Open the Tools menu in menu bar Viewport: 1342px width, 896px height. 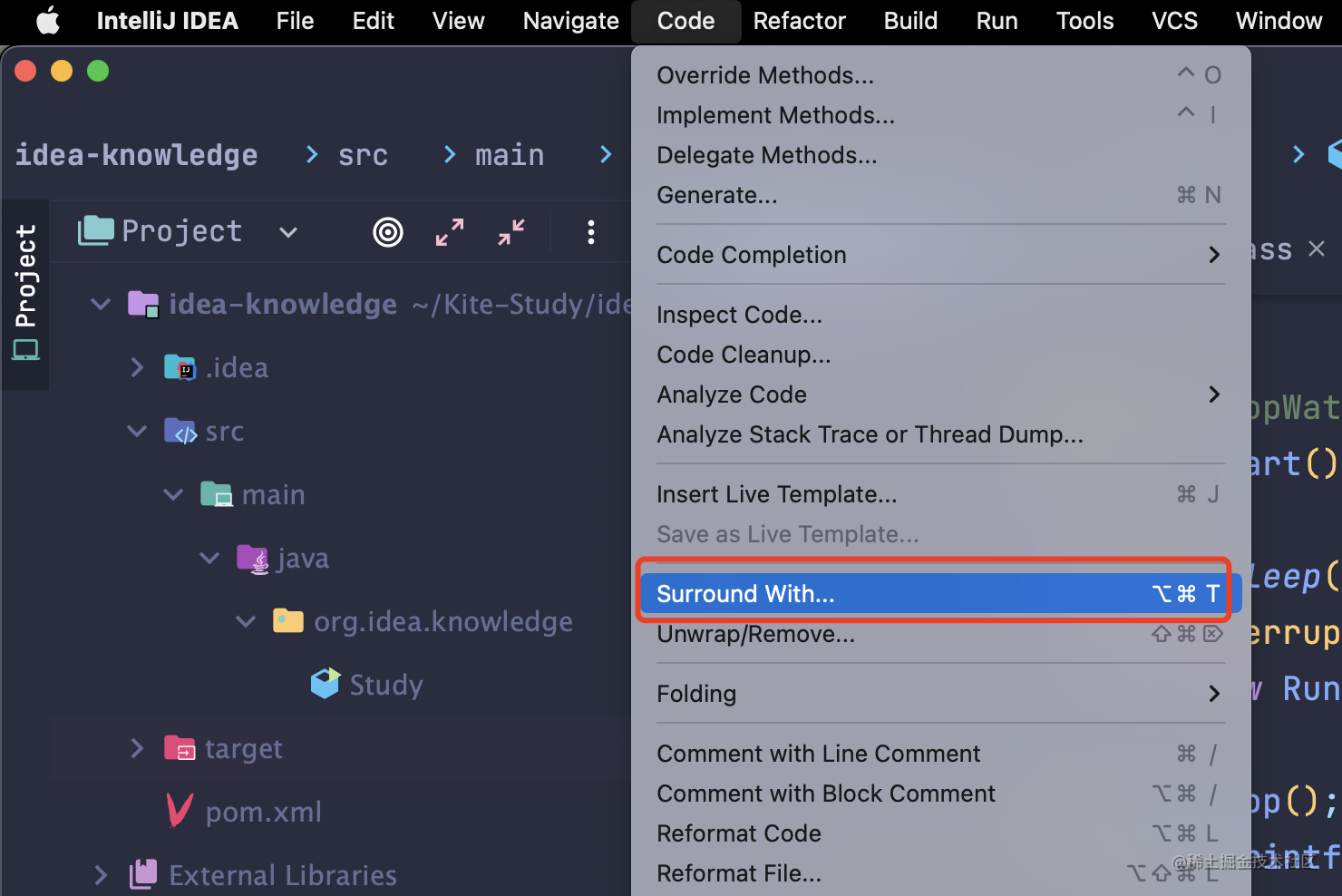click(1085, 21)
